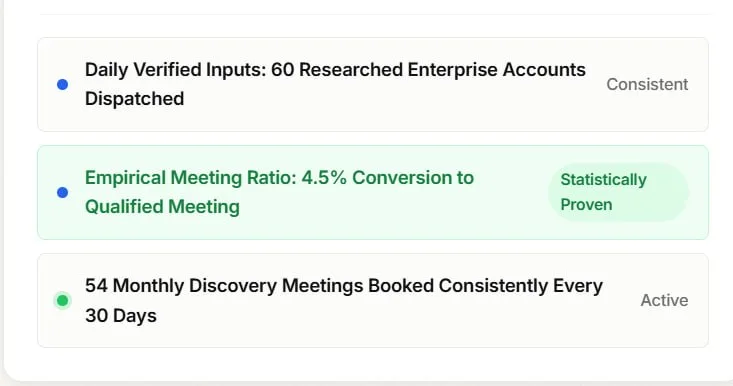Click the 30 Days text
Viewport: 733px width, 386px height.
click(x=121, y=315)
